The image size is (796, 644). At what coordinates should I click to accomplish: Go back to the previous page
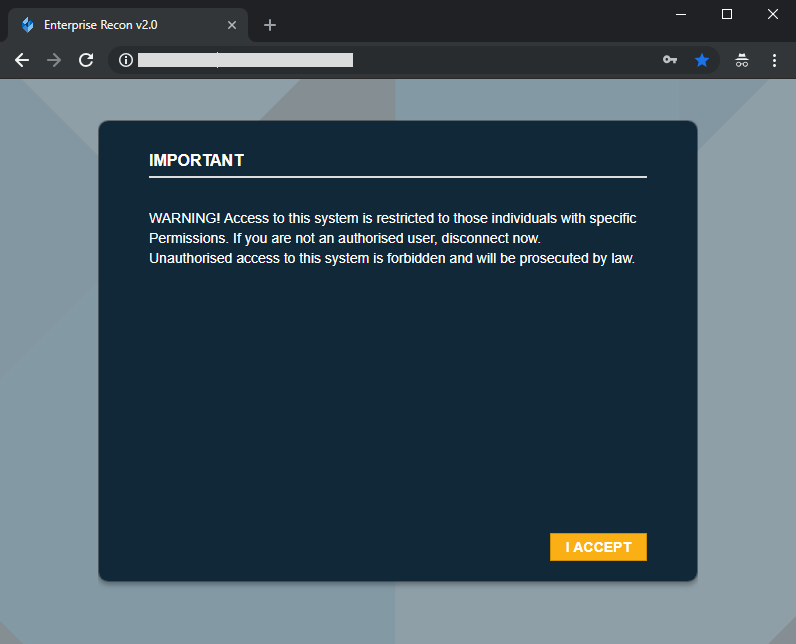pos(22,60)
